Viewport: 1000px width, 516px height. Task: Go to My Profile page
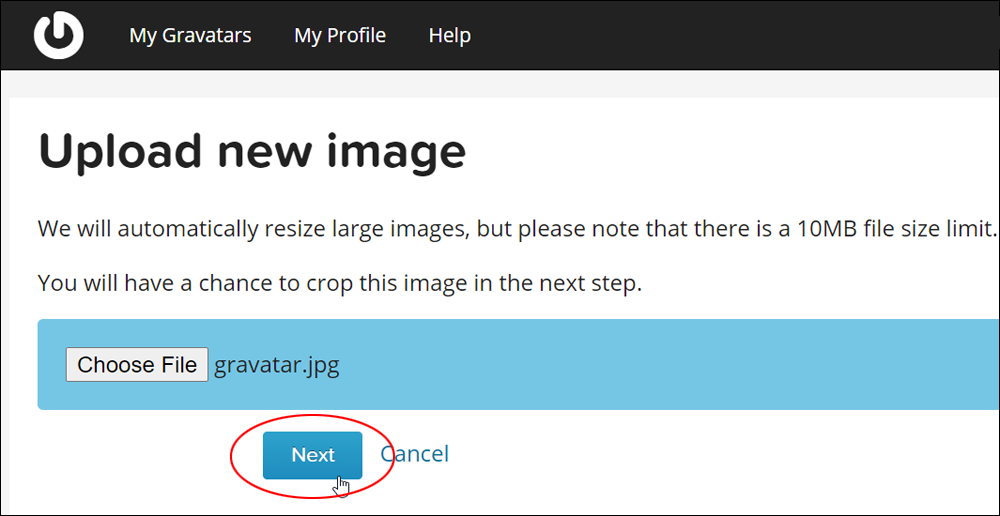coord(340,35)
